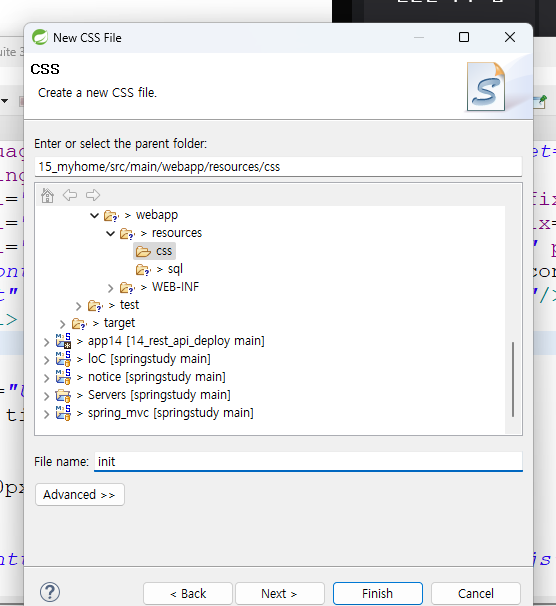Open the help question mark icon
The height and width of the screenshot is (606, 556).
[x=50, y=592]
